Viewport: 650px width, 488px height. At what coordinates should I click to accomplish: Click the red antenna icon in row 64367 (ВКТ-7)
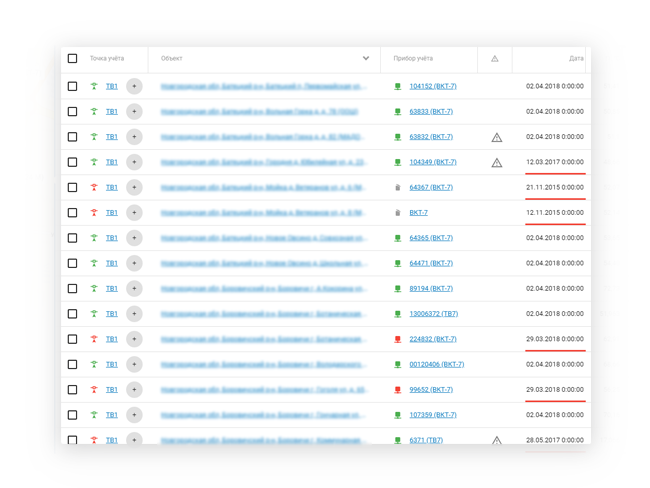[x=94, y=187]
